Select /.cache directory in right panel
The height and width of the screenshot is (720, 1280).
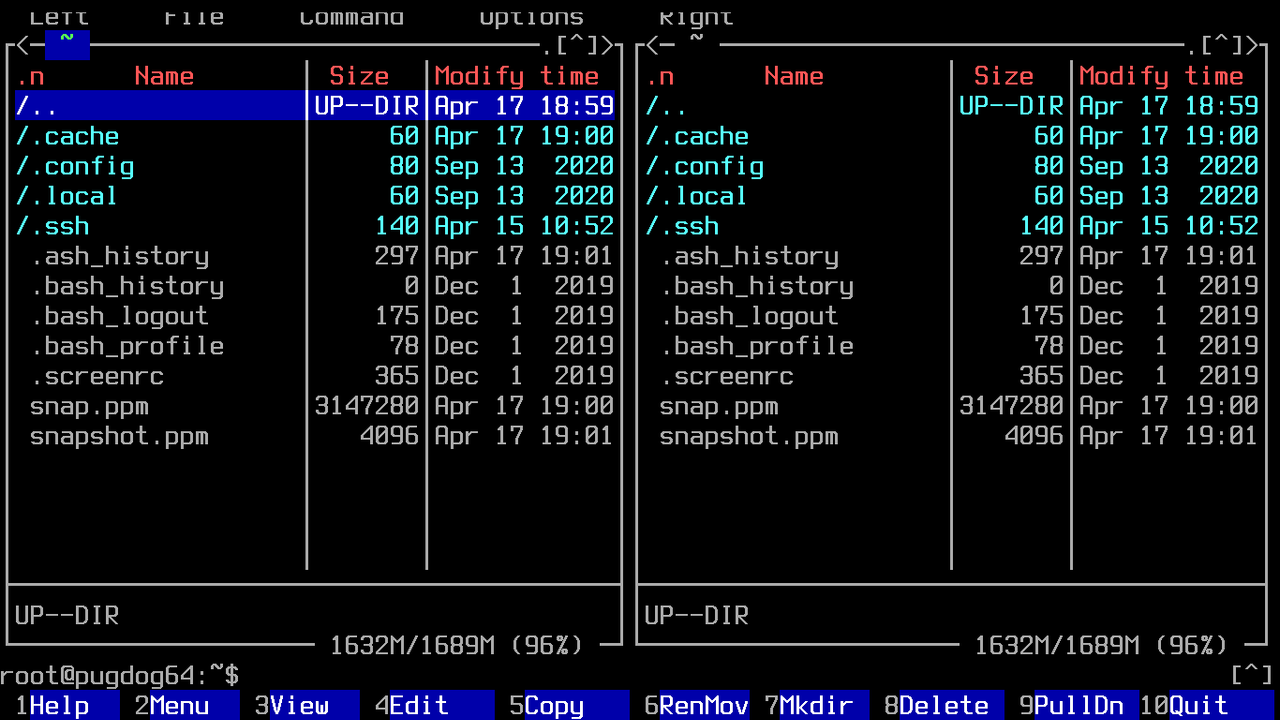click(952, 135)
